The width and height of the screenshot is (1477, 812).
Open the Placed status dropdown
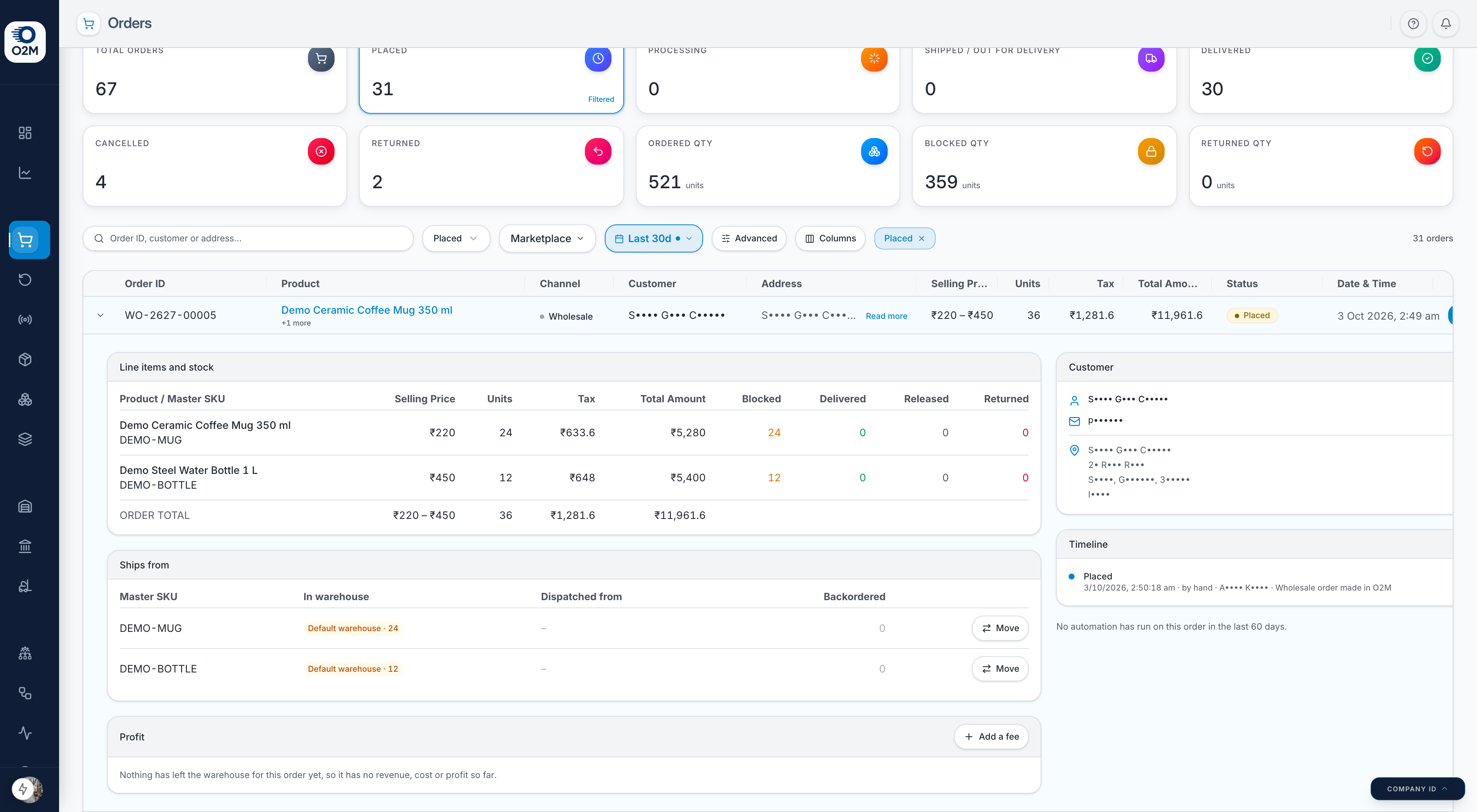click(456, 238)
